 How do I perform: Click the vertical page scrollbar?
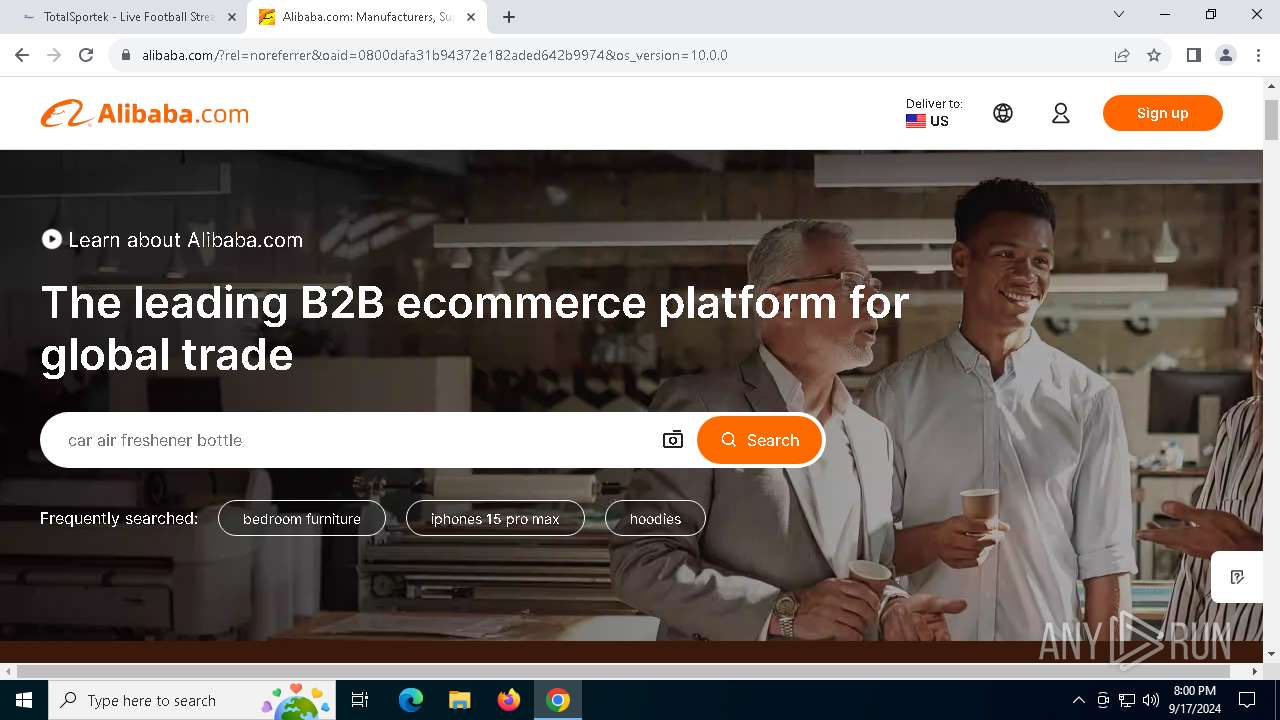1271,120
